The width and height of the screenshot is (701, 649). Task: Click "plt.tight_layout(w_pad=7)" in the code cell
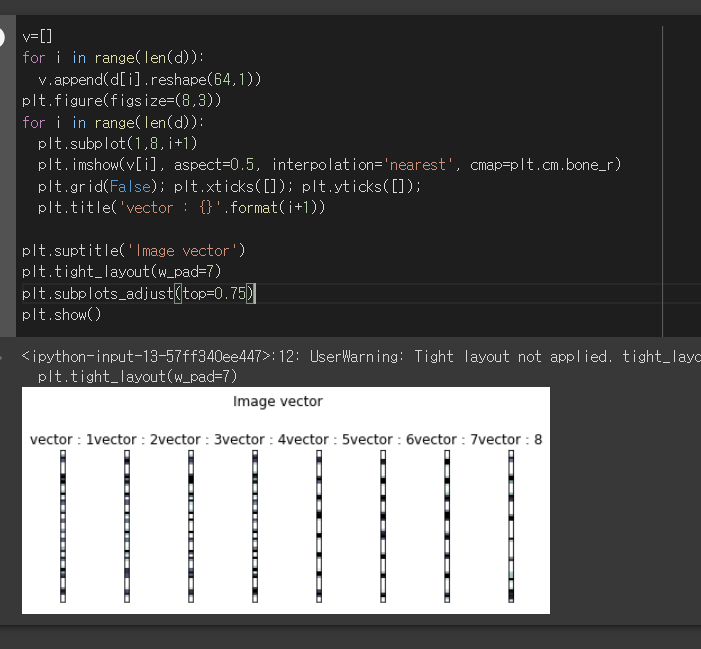click(x=122, y=272)
